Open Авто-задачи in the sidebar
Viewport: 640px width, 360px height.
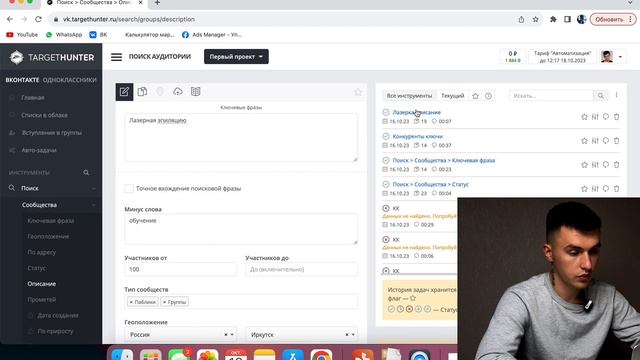[39, 150]
